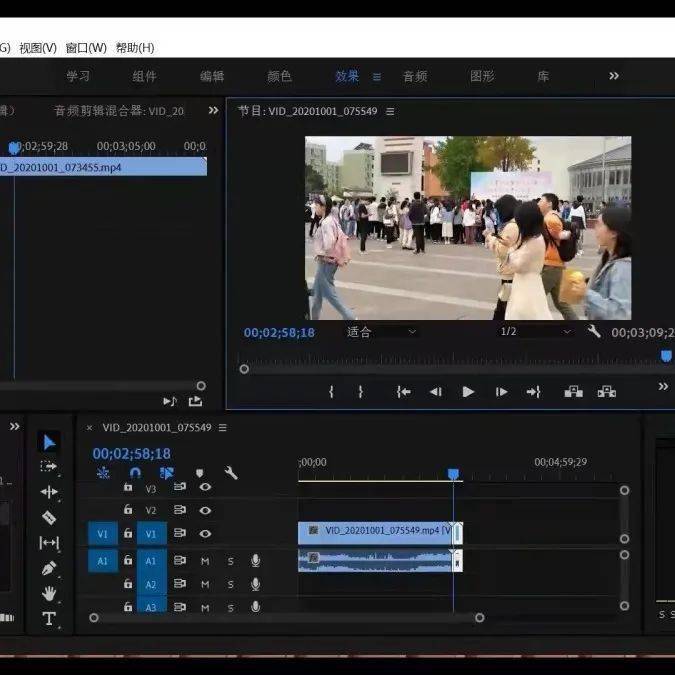This screenshot has width=675, height=675.
Task: Hide track V1 with eye icon
Action: [x=205, y=534]
